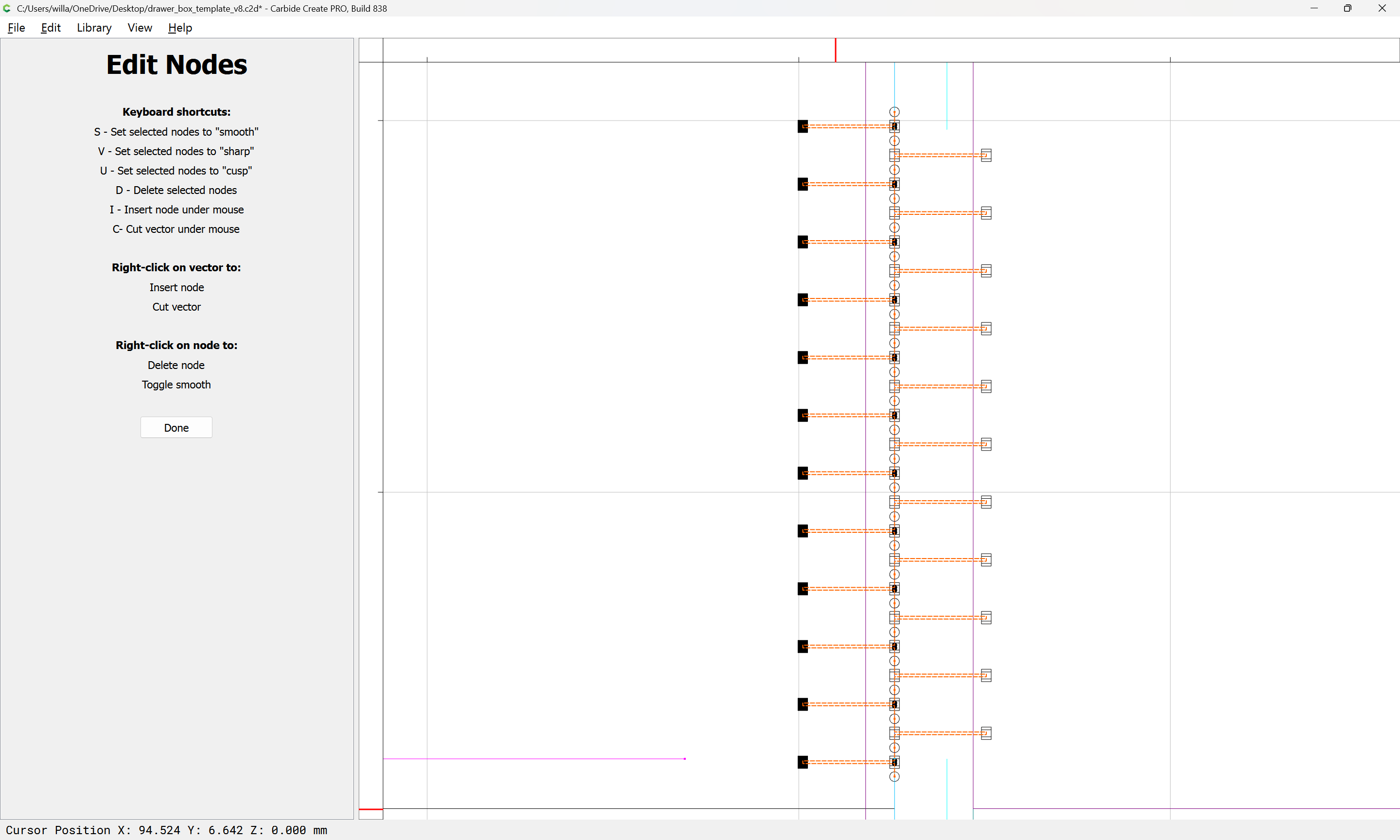Minimize the Carbide Create window
This screenshot has height=840, width=1400.
pos(1314,8)
